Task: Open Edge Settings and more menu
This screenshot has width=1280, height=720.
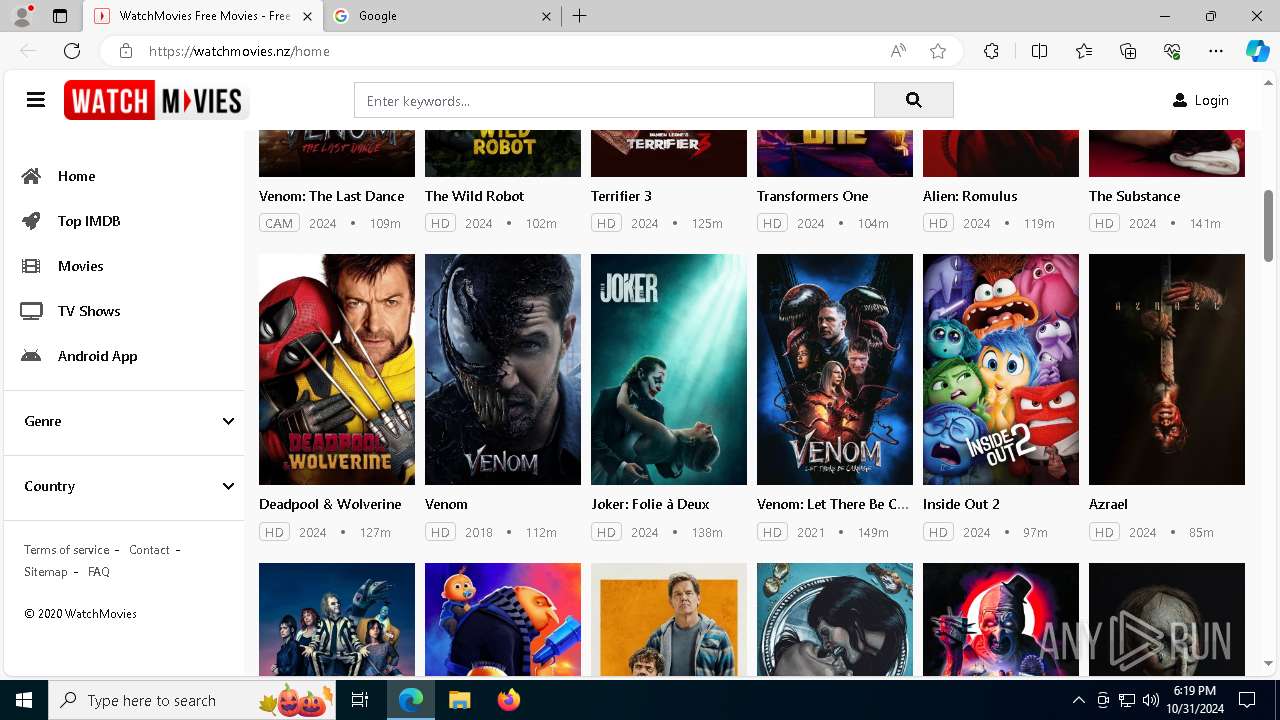Action: click(1216, 51)
